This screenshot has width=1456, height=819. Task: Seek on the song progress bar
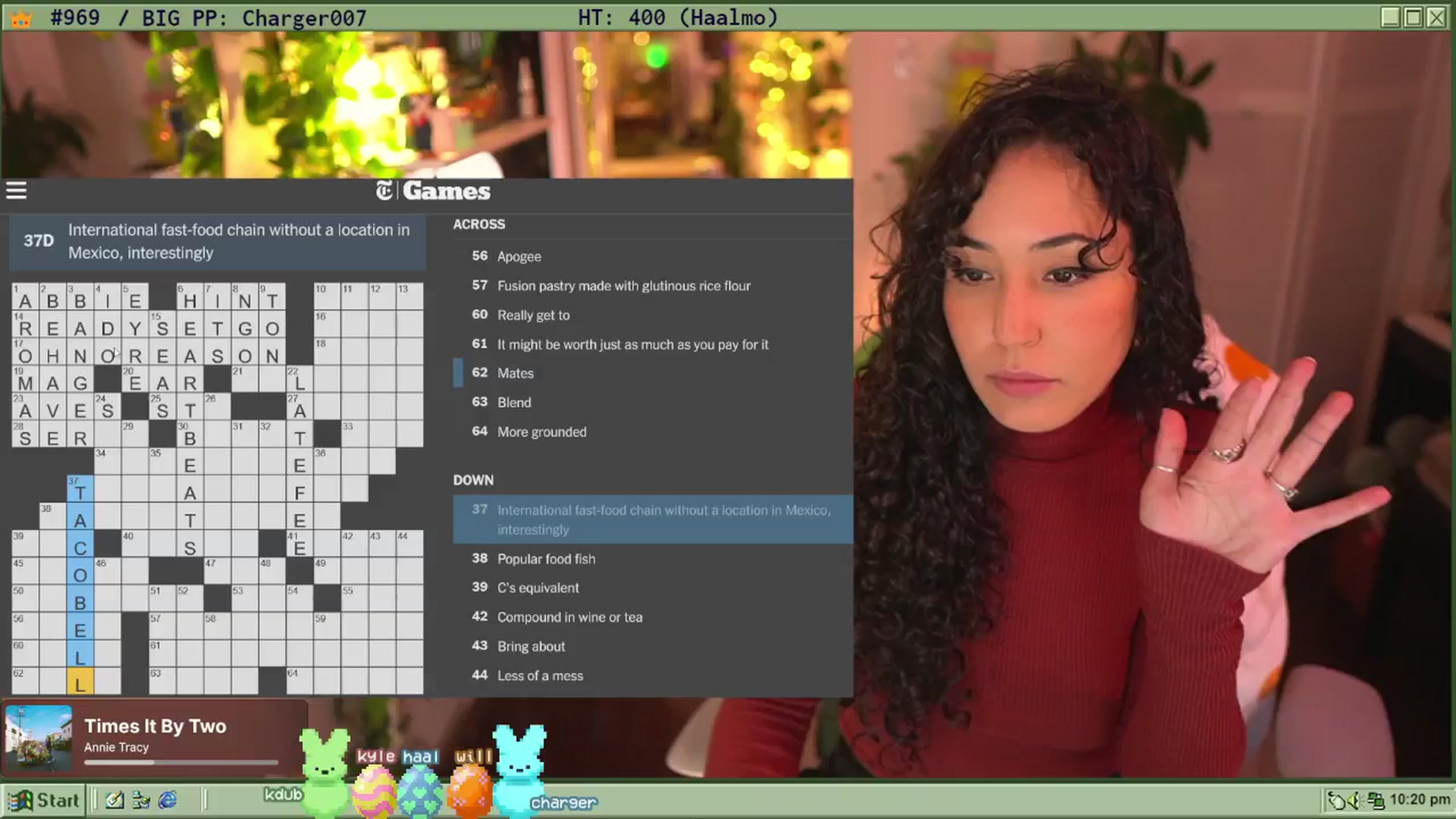point(181,763)
